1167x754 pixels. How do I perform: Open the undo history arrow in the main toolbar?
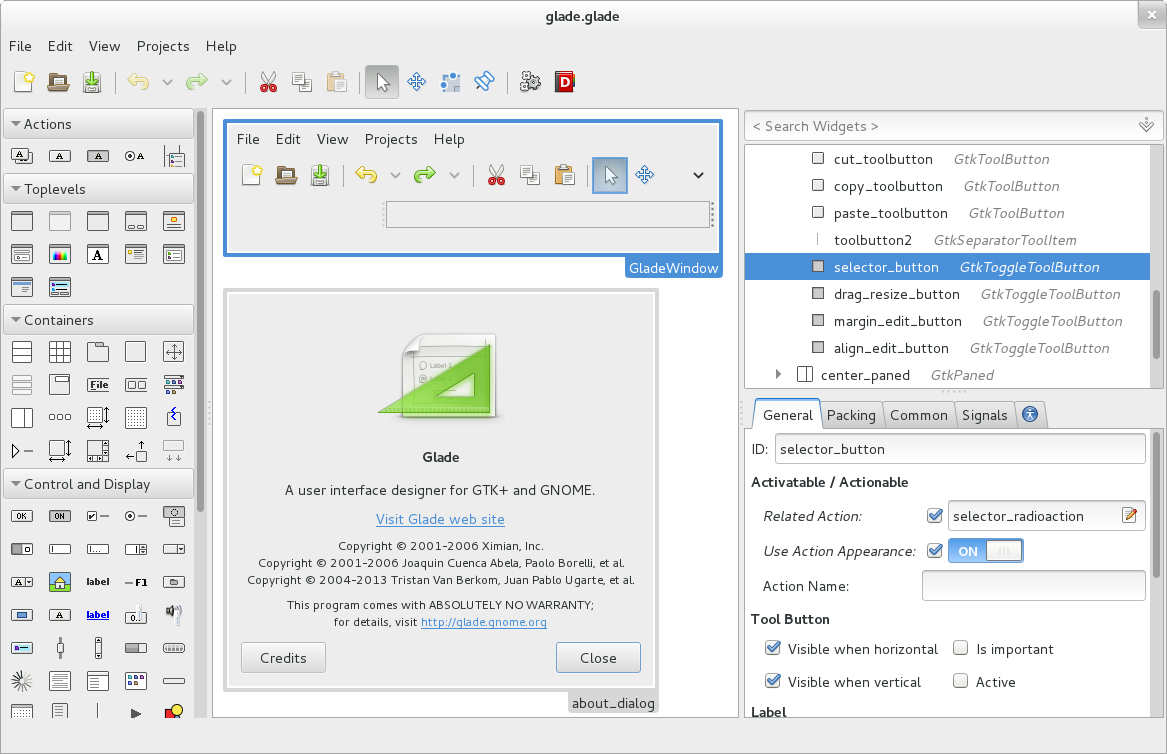point(167,82)
